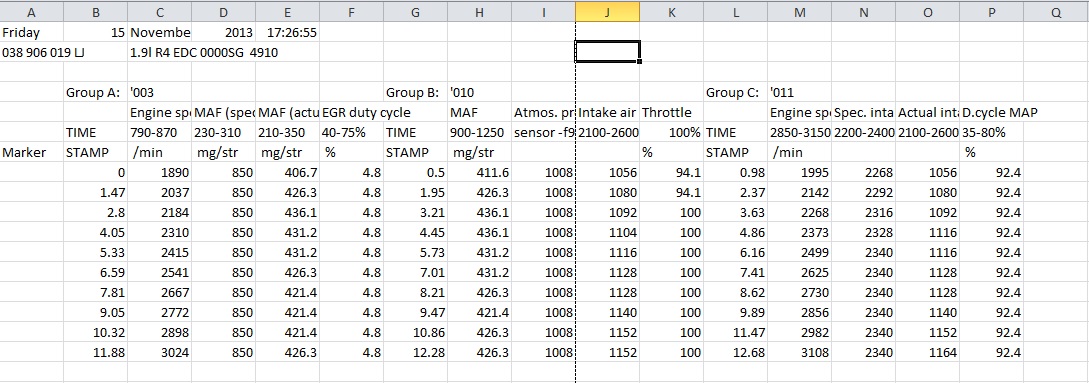The width and height of the screenshot is (1089, 383).
Task: Click the '35-80%' range cell
Action: coord(991,133)
